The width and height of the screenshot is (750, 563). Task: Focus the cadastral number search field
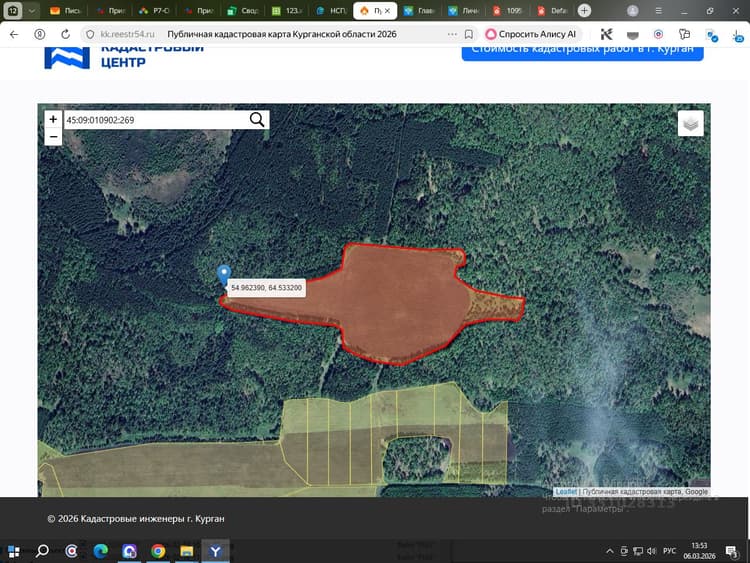pos(156,120)
